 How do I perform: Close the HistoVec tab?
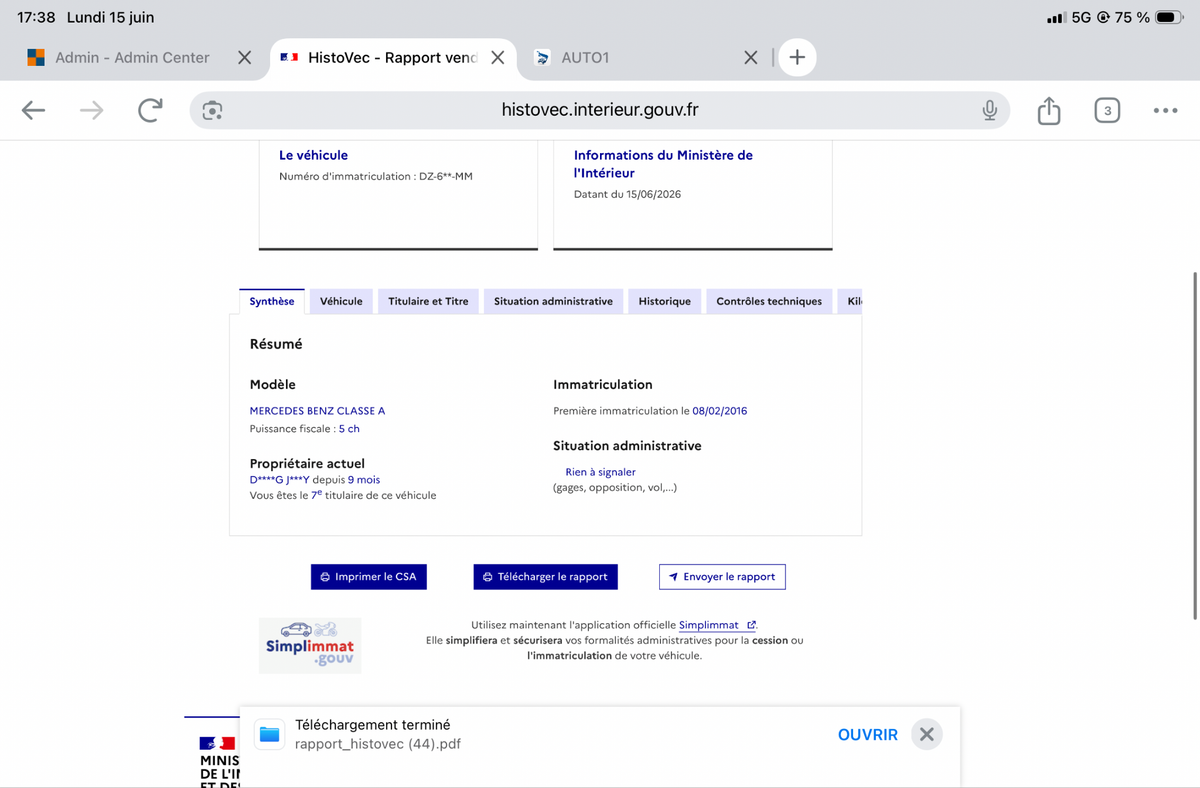coord(497,58)
